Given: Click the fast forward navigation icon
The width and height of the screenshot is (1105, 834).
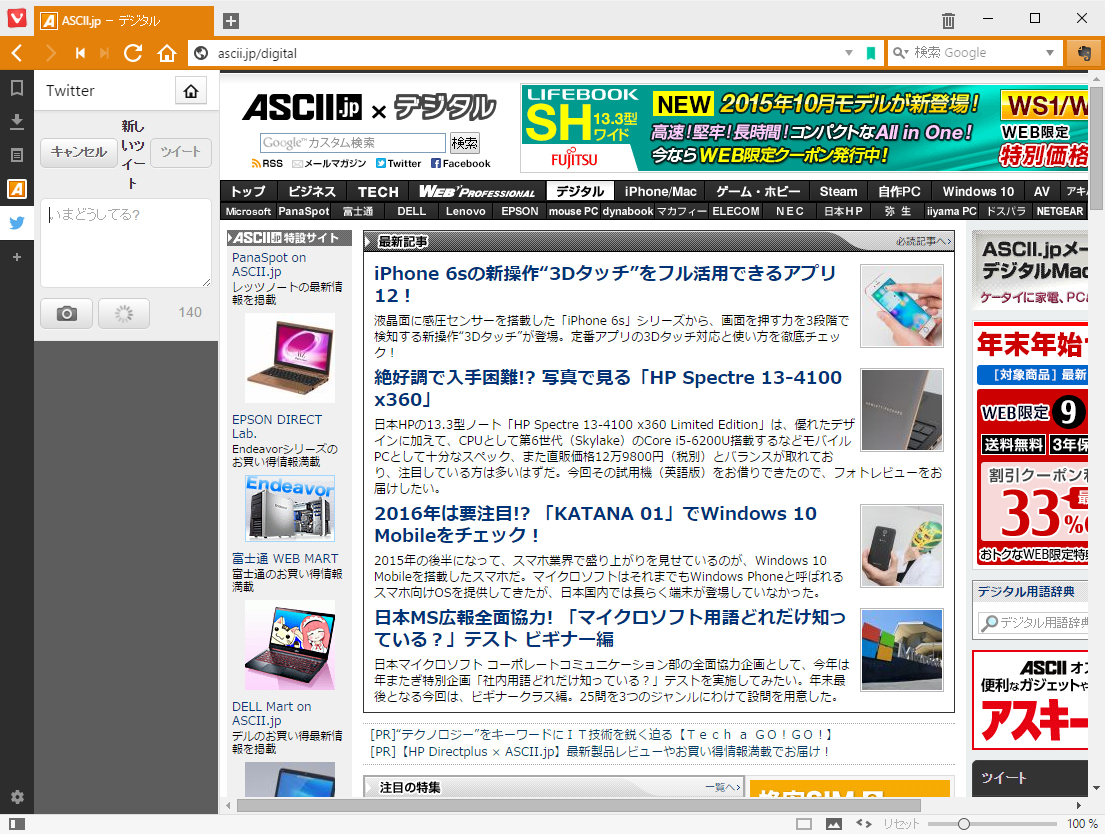Looking at the screenshot, I should pyautogui.click(x=104, y=53).
